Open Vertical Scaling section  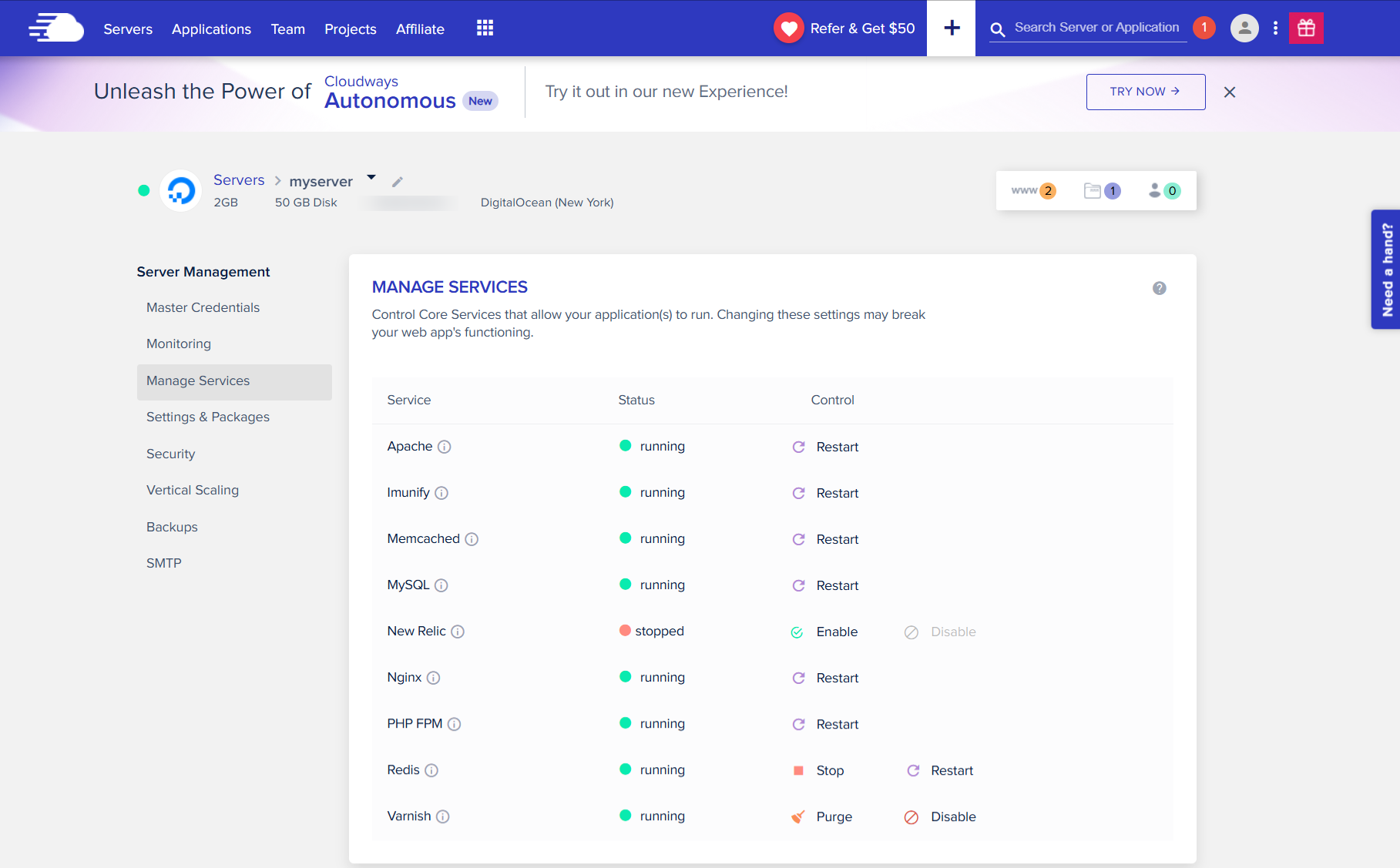pos(193,490)
